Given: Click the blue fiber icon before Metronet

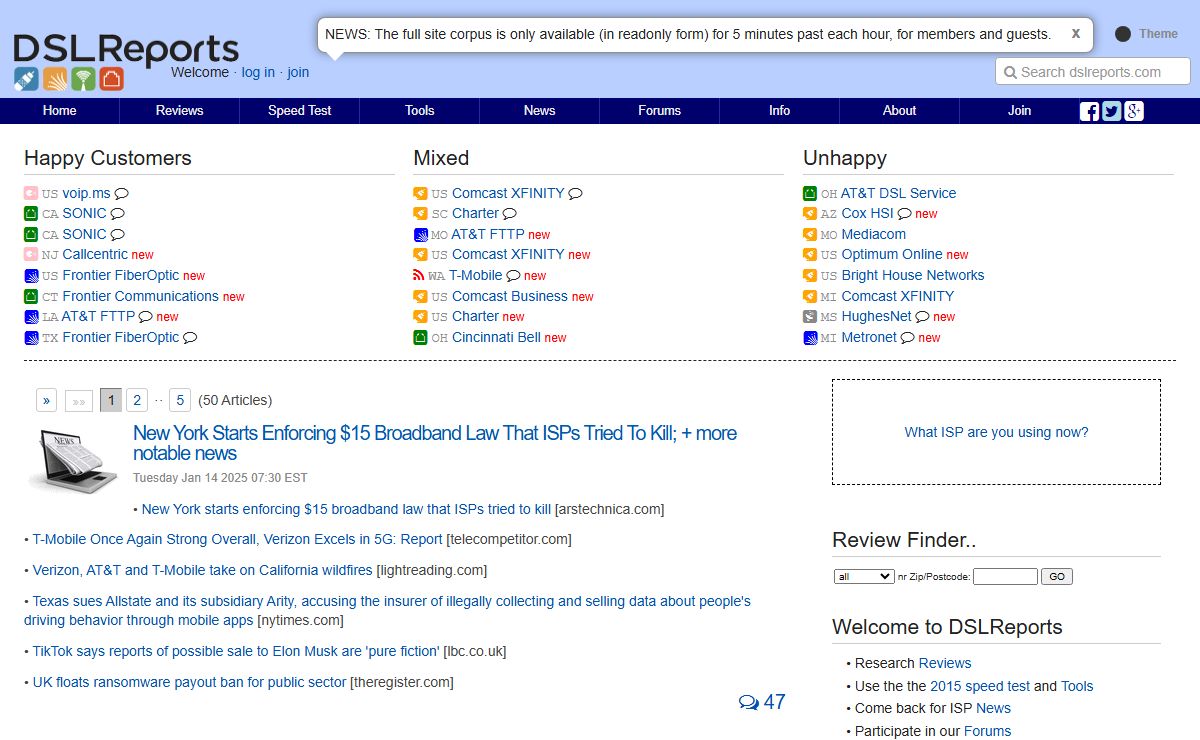Looking at the screenshot, I should click(810, 338).
